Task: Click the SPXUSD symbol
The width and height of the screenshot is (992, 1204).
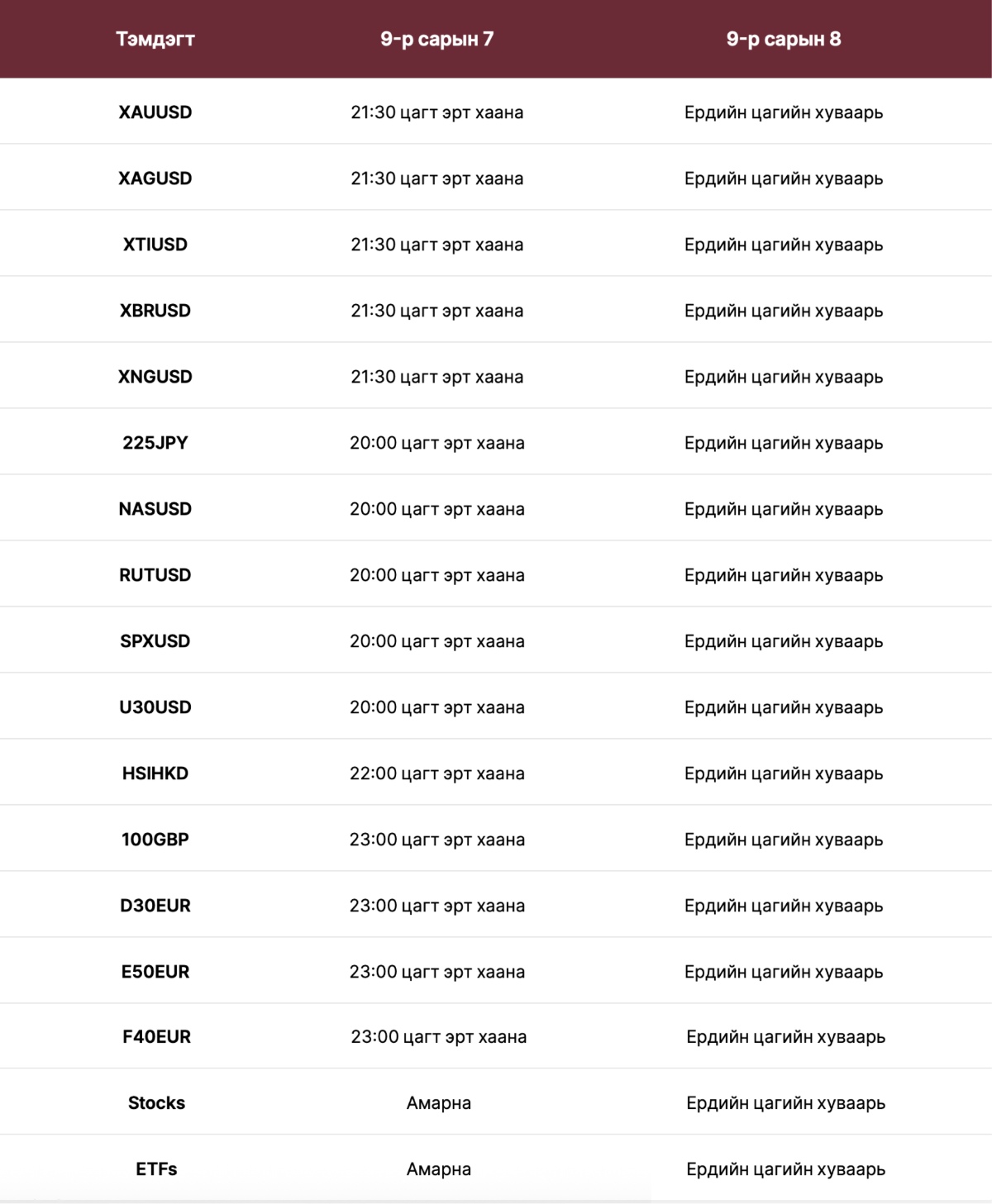Action: click(155, 641)
